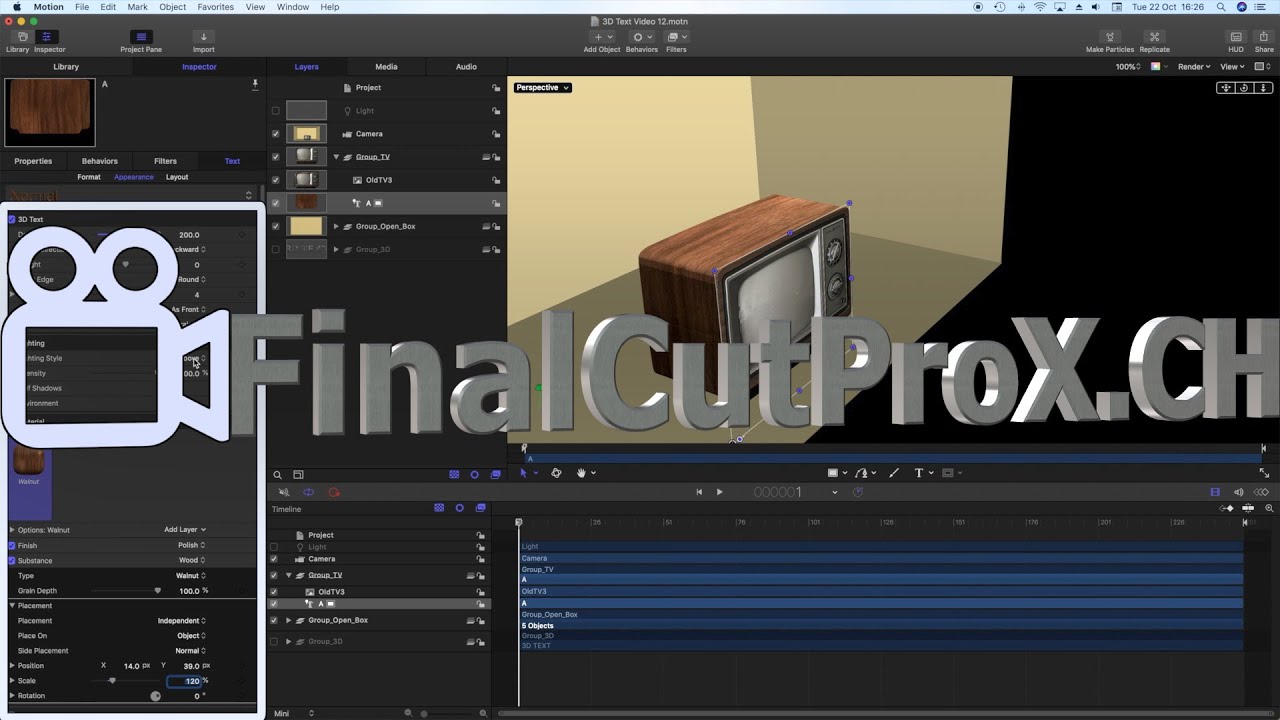
Task: Toggle the Finish checkbox
Action: 12,546
